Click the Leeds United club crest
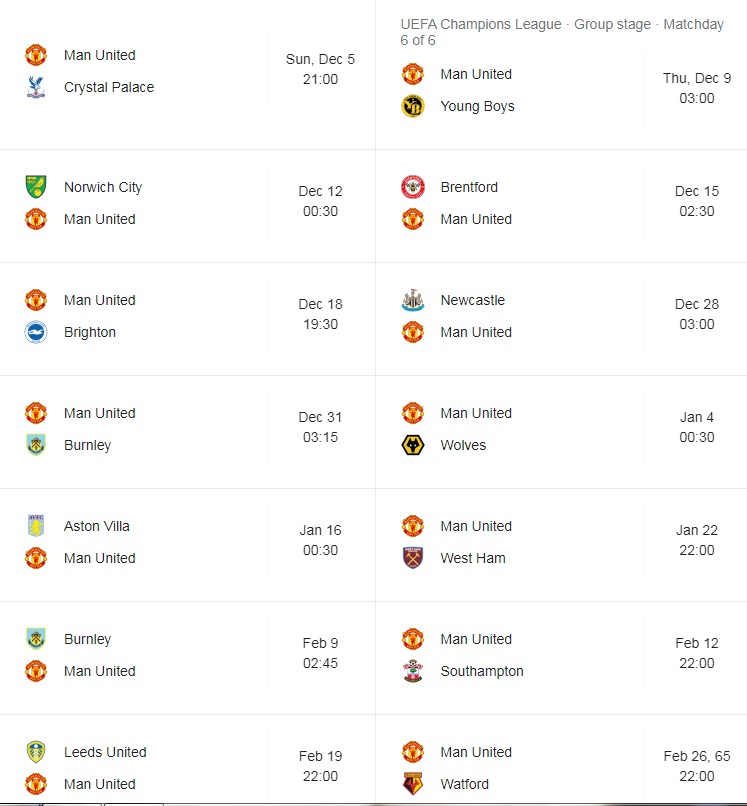Screen dimensions: 747x806 (x=36, y=752)
